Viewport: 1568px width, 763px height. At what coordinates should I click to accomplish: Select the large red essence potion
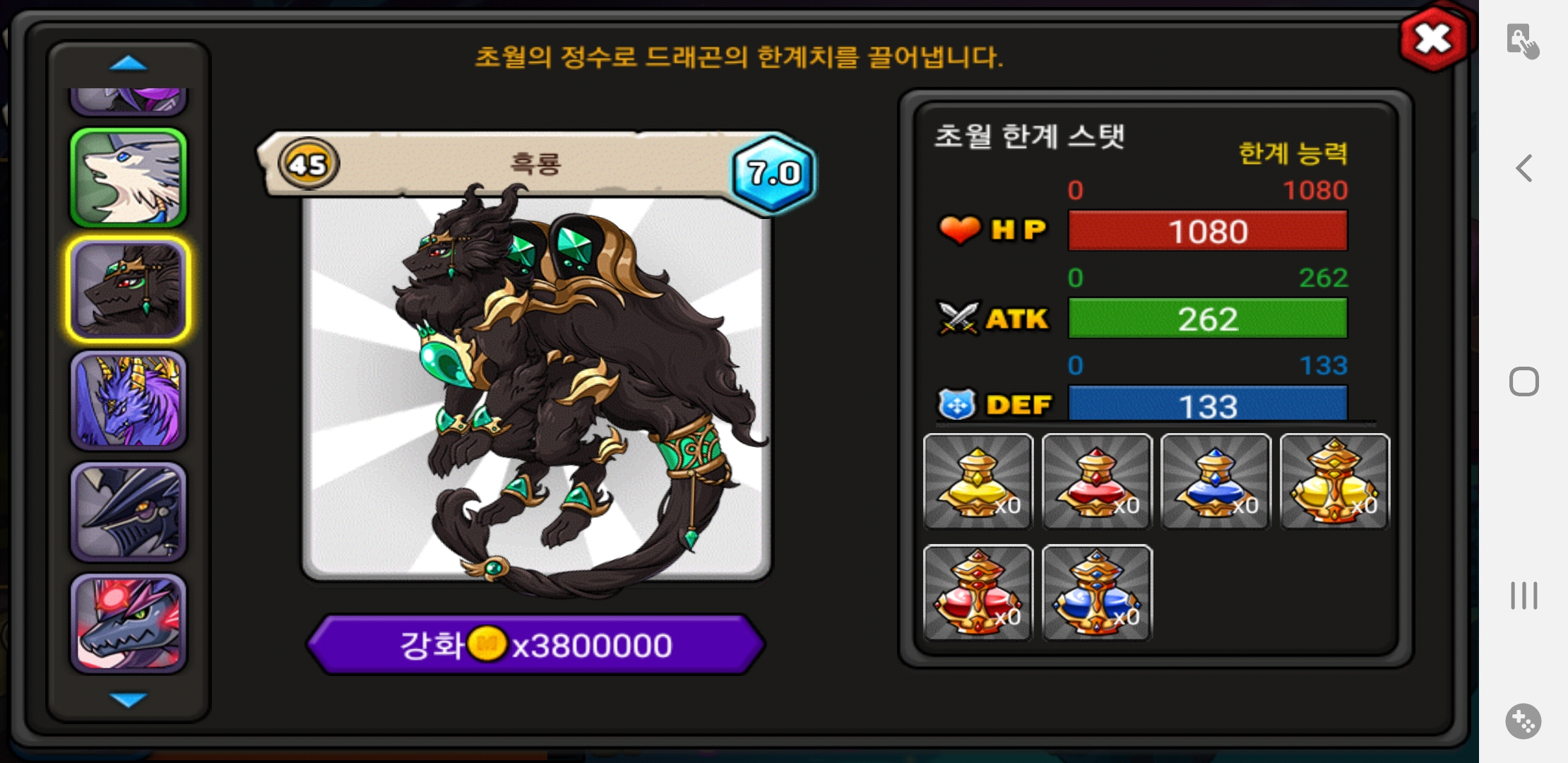(x=978, y=593)
